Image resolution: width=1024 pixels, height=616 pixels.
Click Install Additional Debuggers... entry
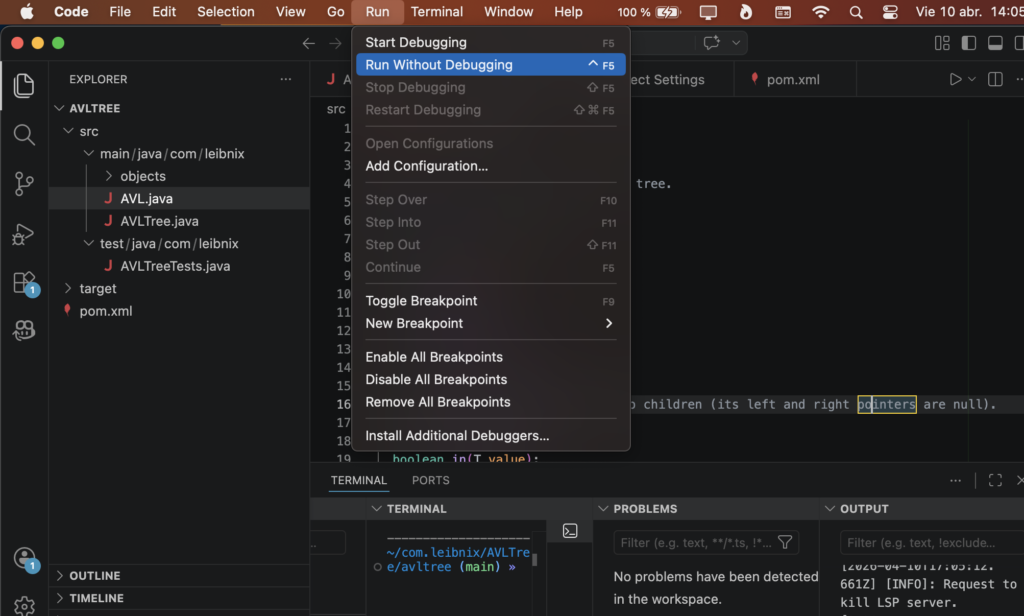457,436
